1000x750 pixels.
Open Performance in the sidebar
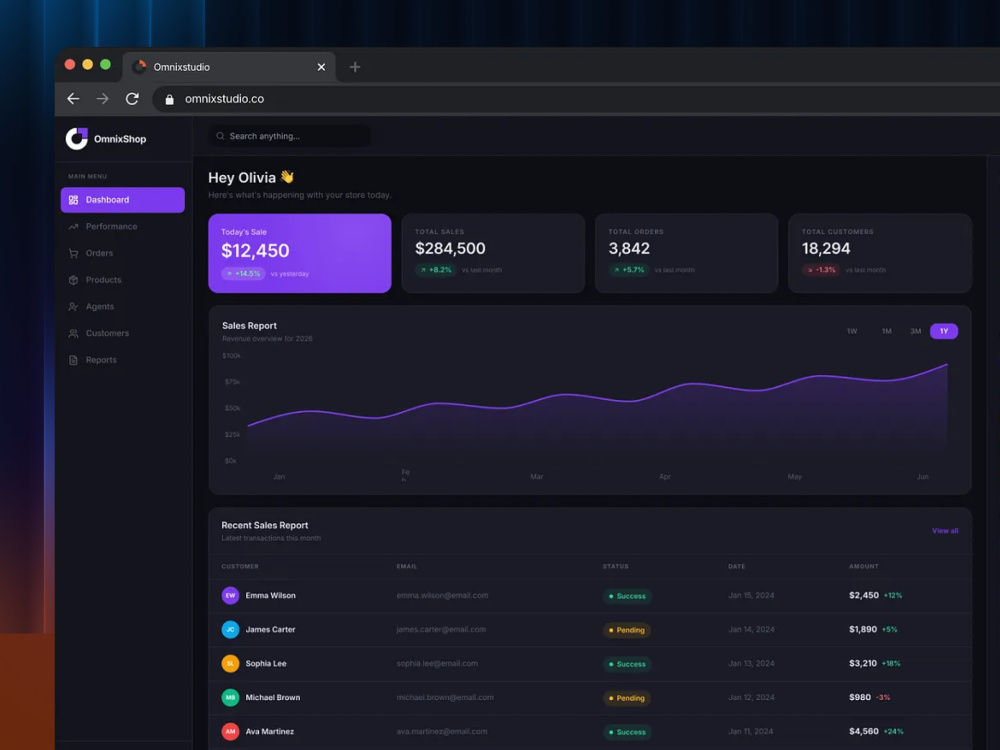(122, 226)
